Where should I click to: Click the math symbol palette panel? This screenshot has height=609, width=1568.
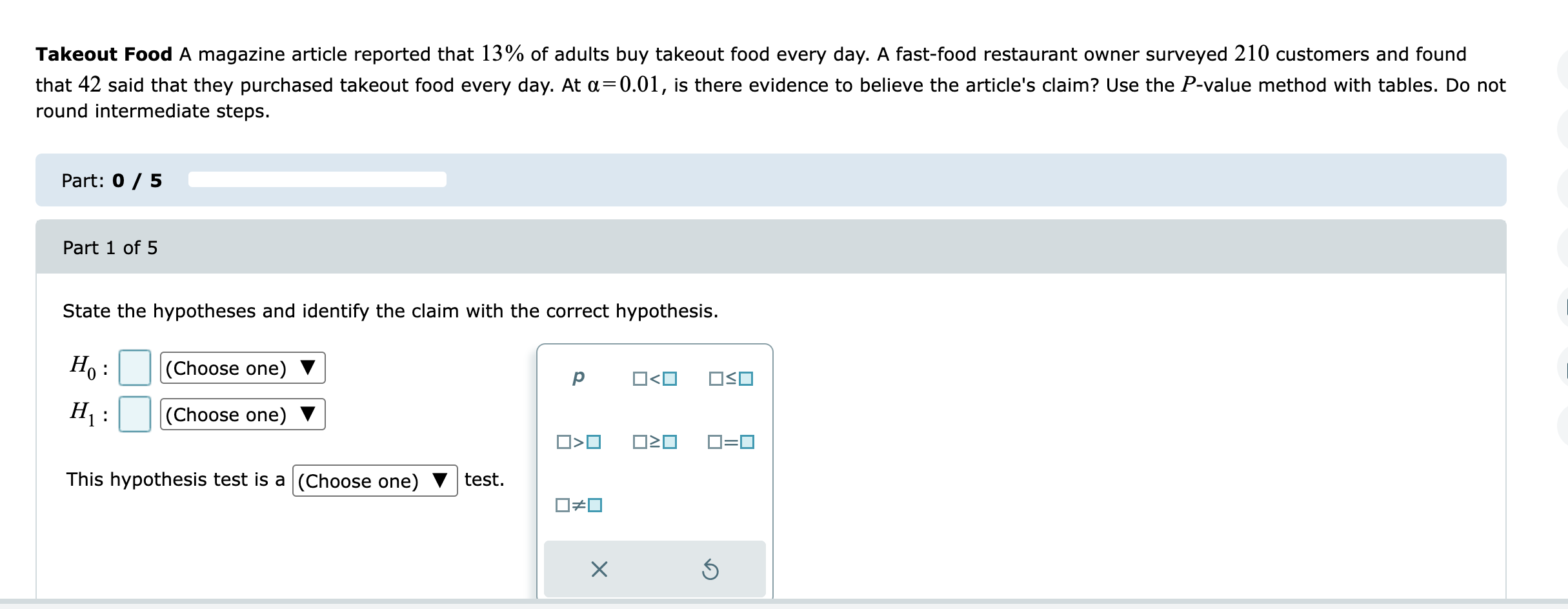pyautogui.click(x=655, y=477)
